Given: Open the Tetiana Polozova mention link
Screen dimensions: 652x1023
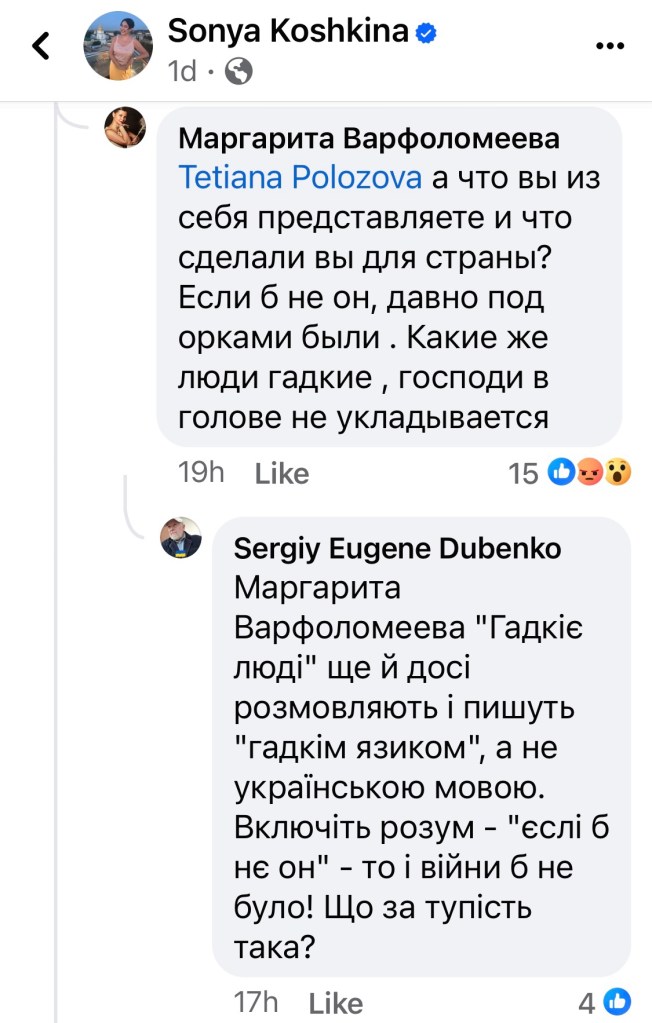Looking at the screenshot, I should click(301, 177).
